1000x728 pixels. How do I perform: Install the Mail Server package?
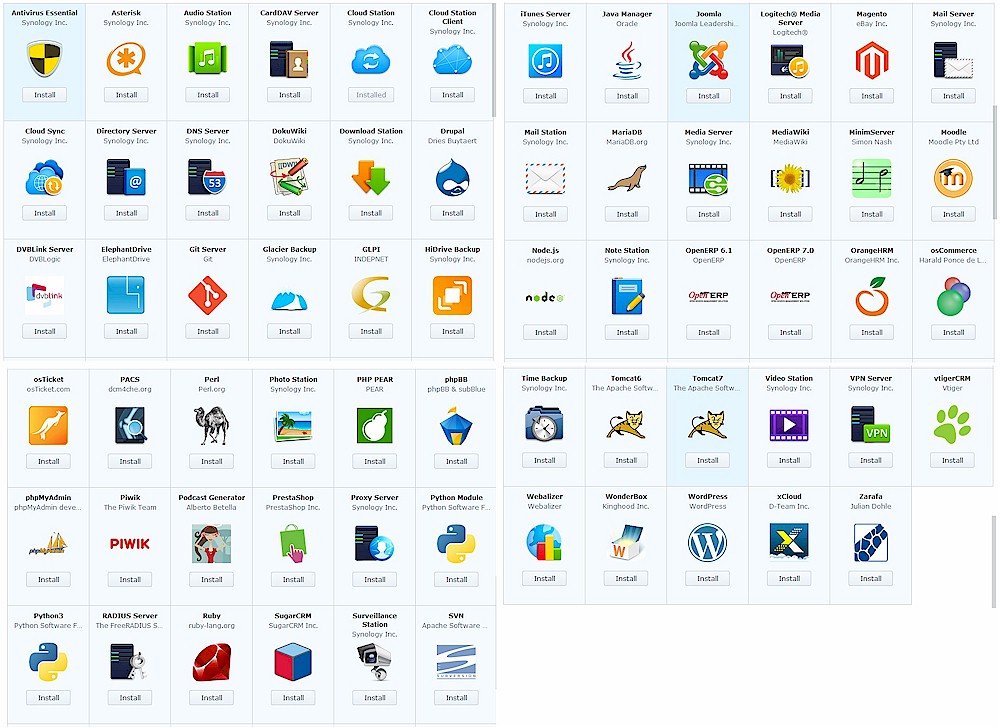[x=953, y=96]
